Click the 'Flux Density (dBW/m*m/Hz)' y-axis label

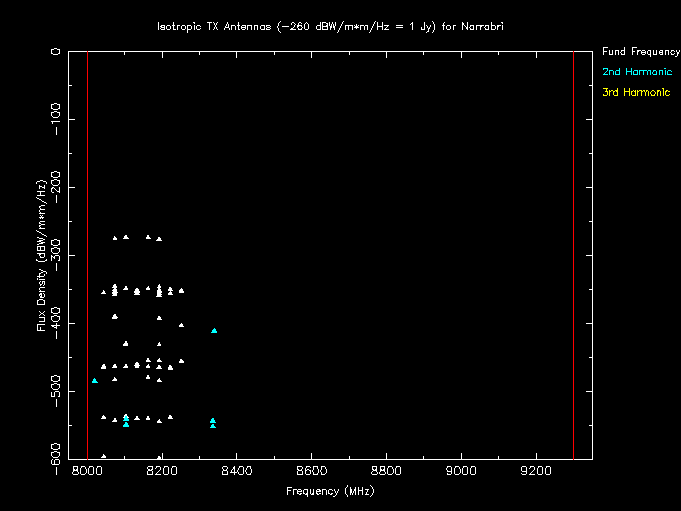click(42, 255)
